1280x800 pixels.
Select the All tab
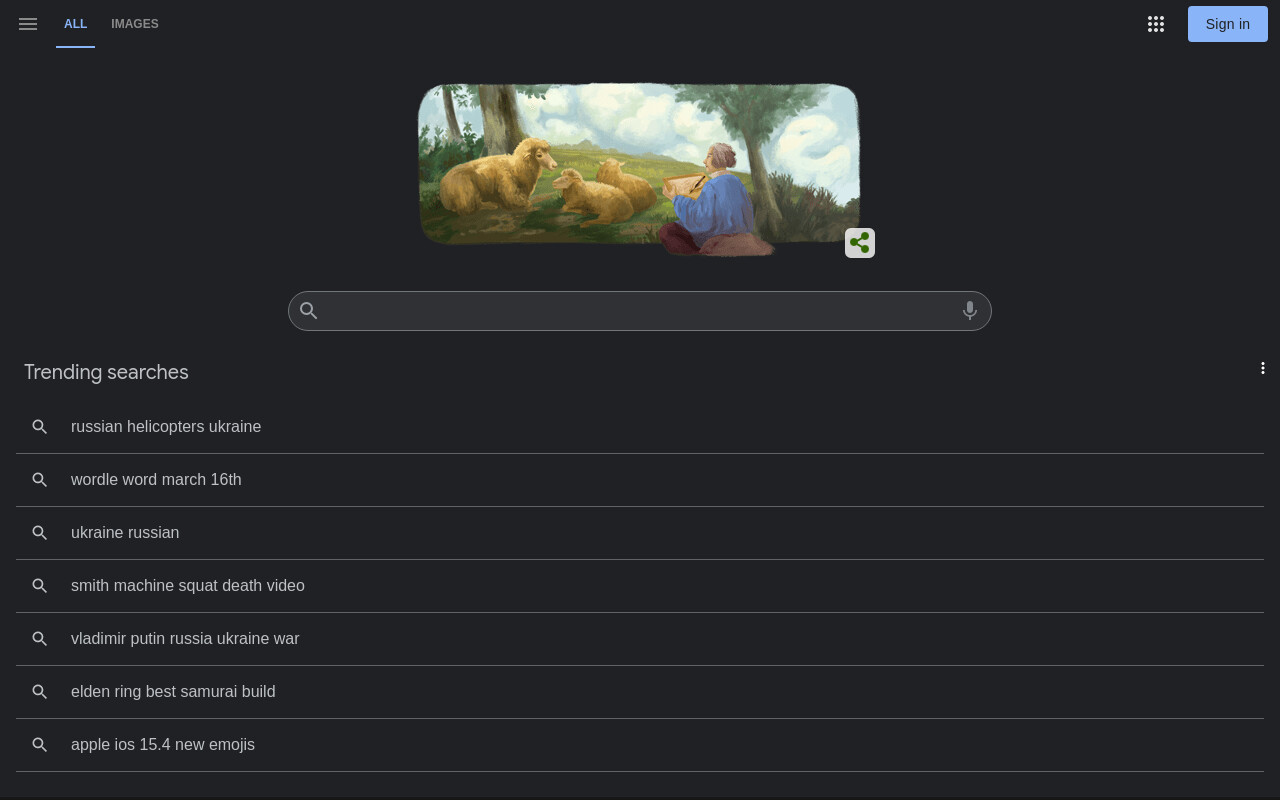pyautogui.click(x=76, y=24)
